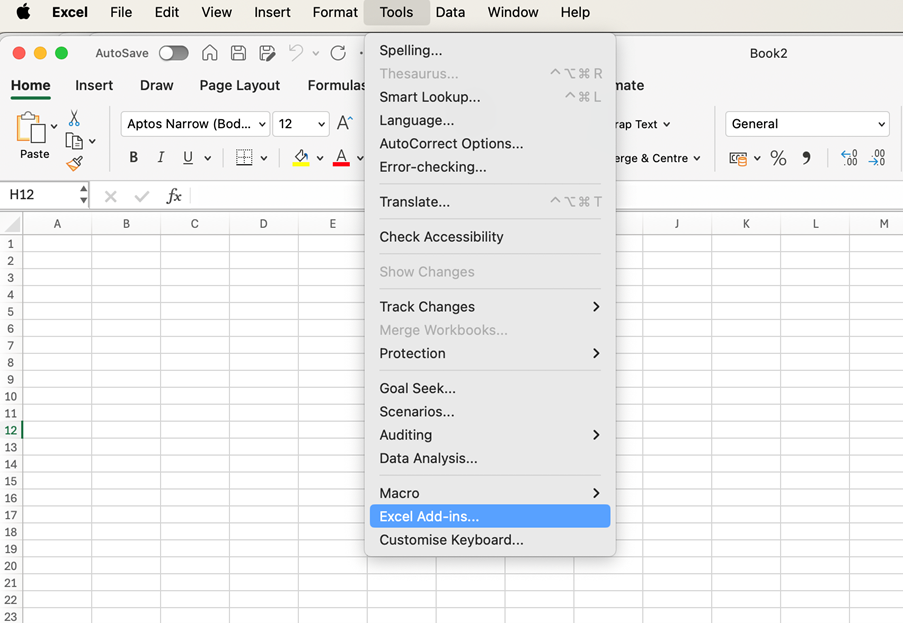Apply Percent Style formatting icon

click(x=778, y=158)
